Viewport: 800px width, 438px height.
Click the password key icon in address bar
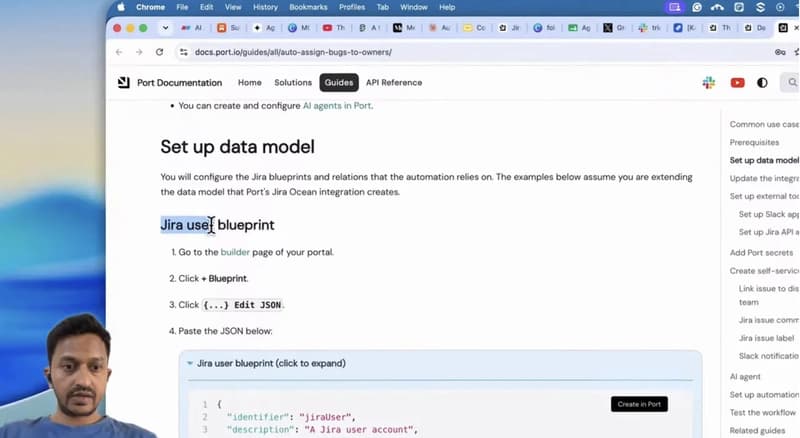pyautogui.click(x=780, y=52)
